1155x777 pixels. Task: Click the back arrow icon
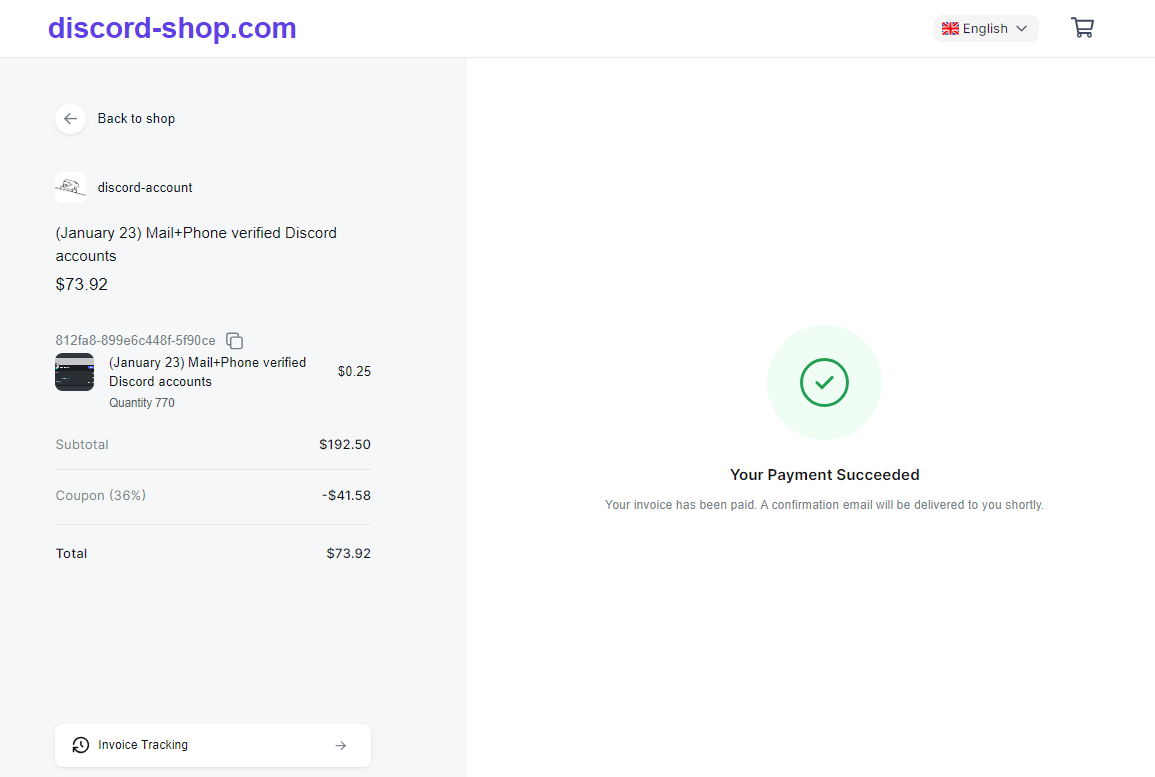[70, 119]
